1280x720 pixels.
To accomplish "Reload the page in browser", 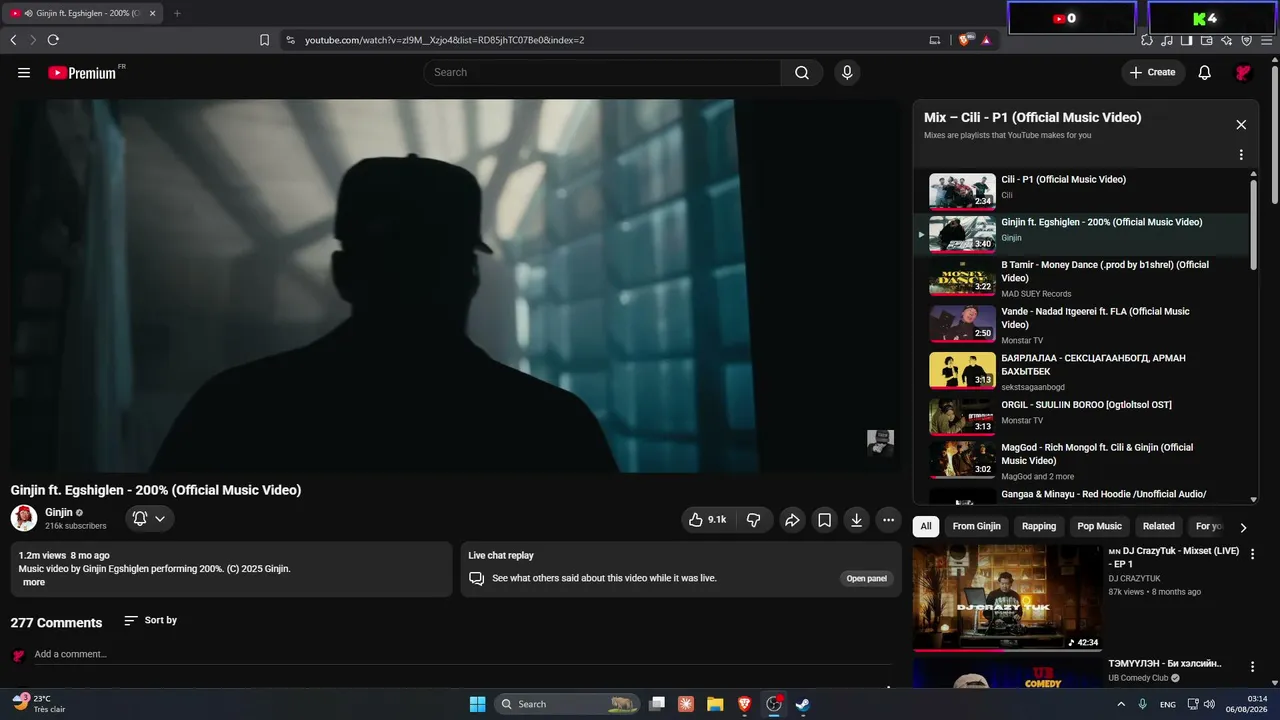I will point(53,40).
